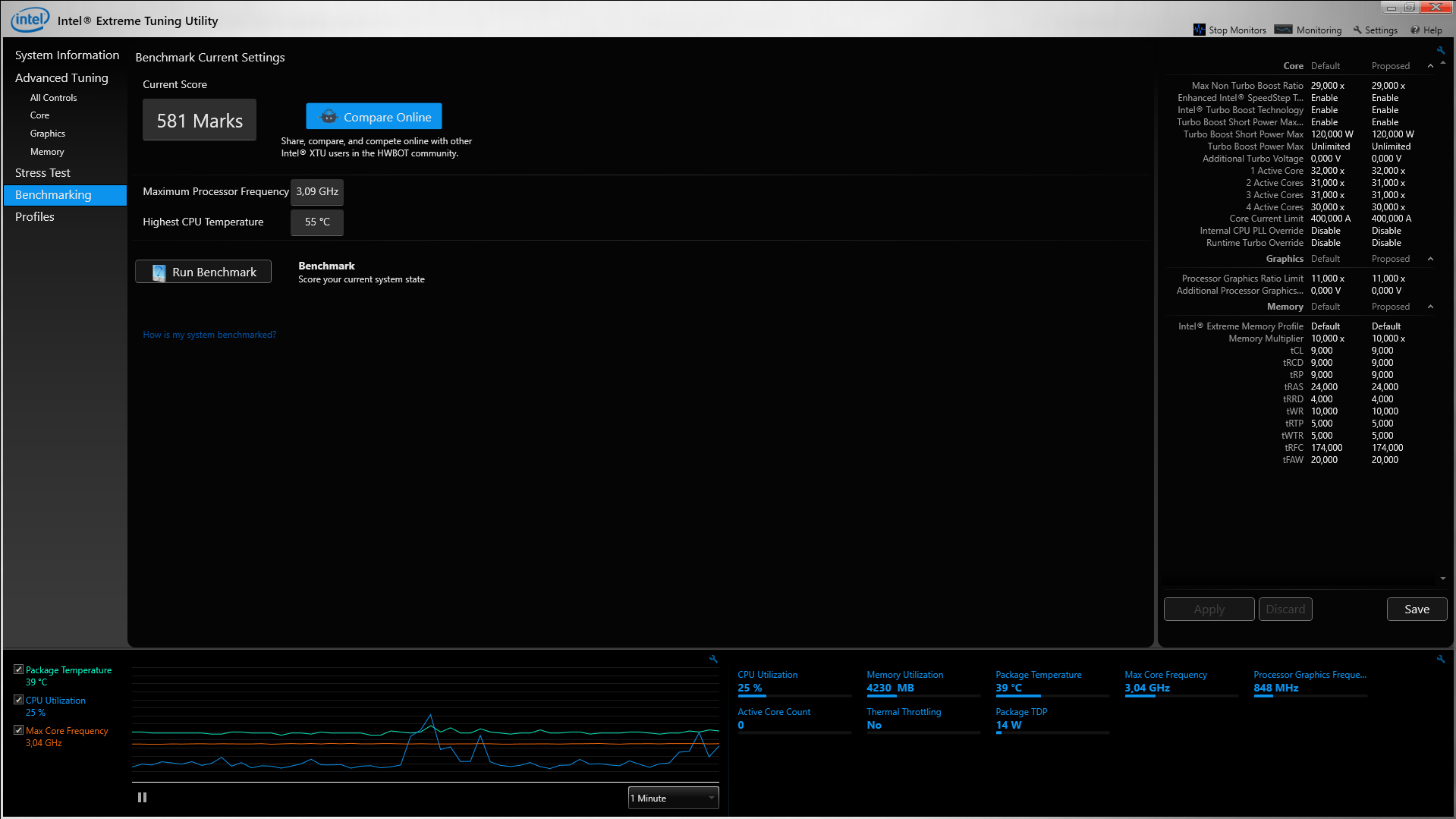Click the Run Benchmark button

(x=203, y=272)
